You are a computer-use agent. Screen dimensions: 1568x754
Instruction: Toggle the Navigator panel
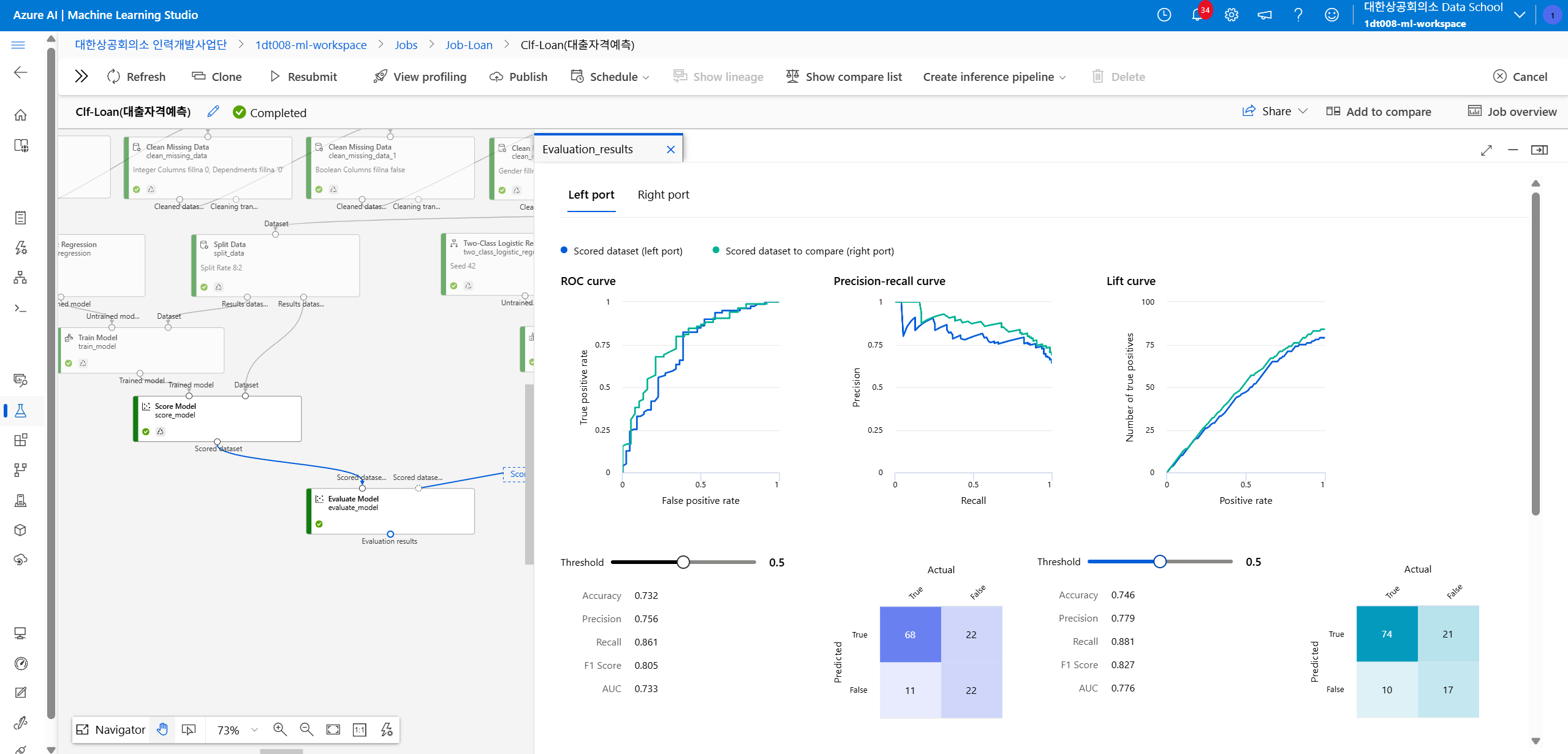pos(111,729)
